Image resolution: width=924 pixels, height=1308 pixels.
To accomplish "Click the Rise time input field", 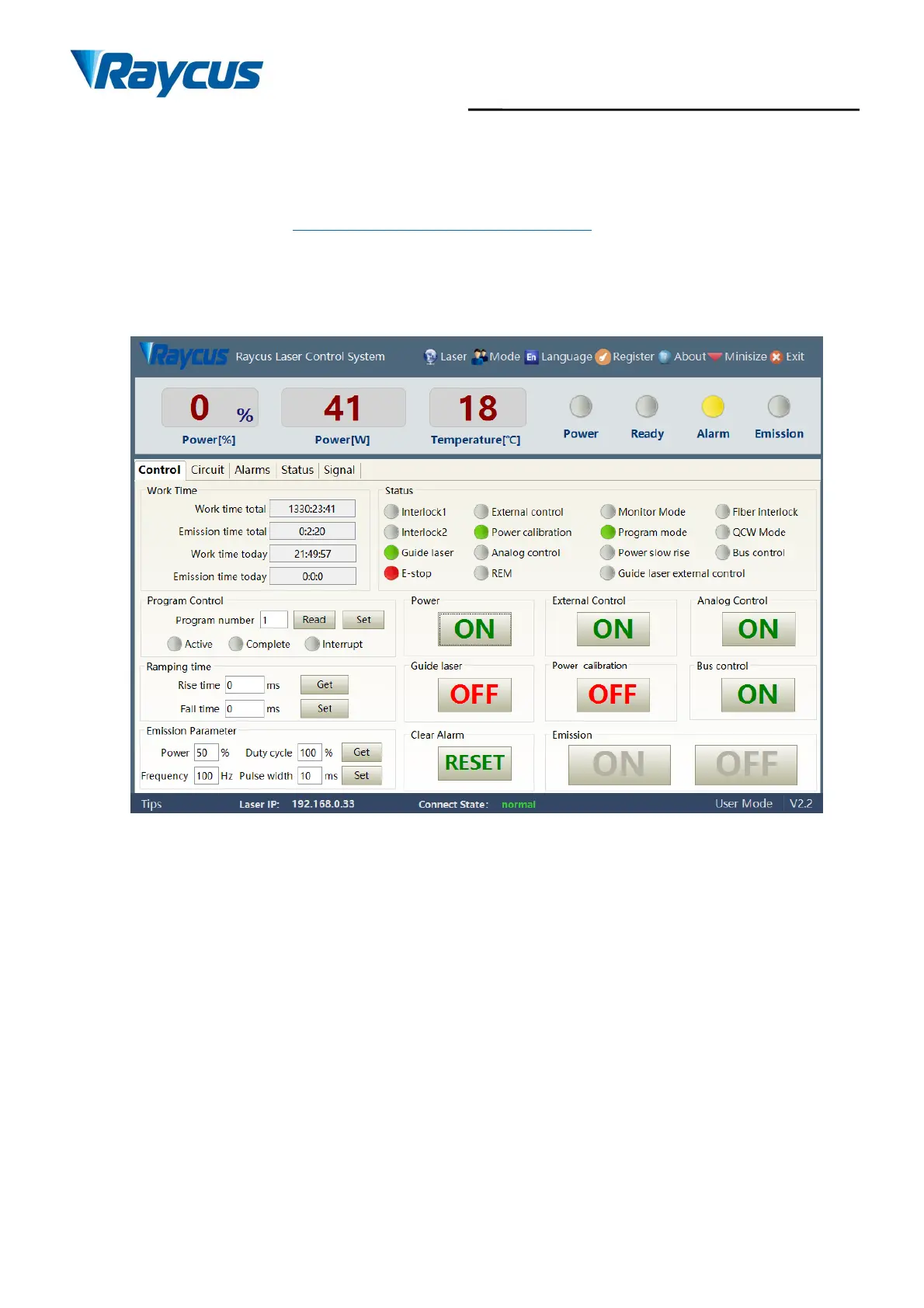I will tap(245, 685).
